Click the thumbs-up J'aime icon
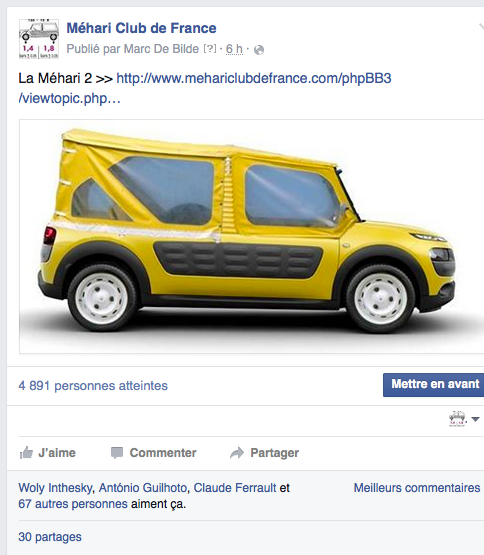 tap(26, 452)
